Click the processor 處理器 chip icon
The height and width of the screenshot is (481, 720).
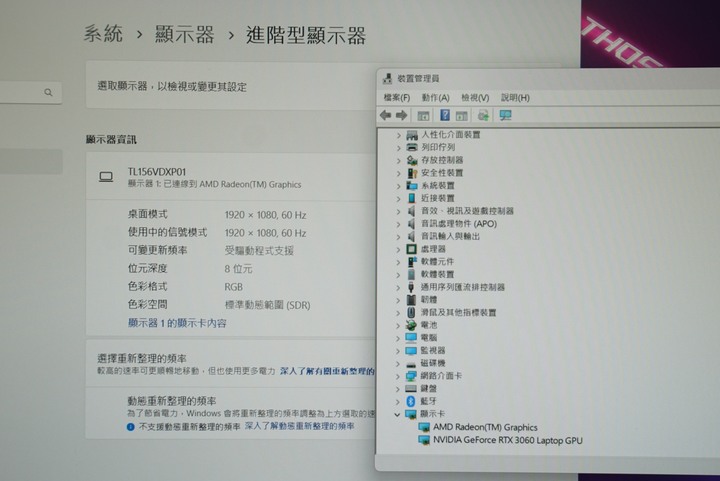411,249
